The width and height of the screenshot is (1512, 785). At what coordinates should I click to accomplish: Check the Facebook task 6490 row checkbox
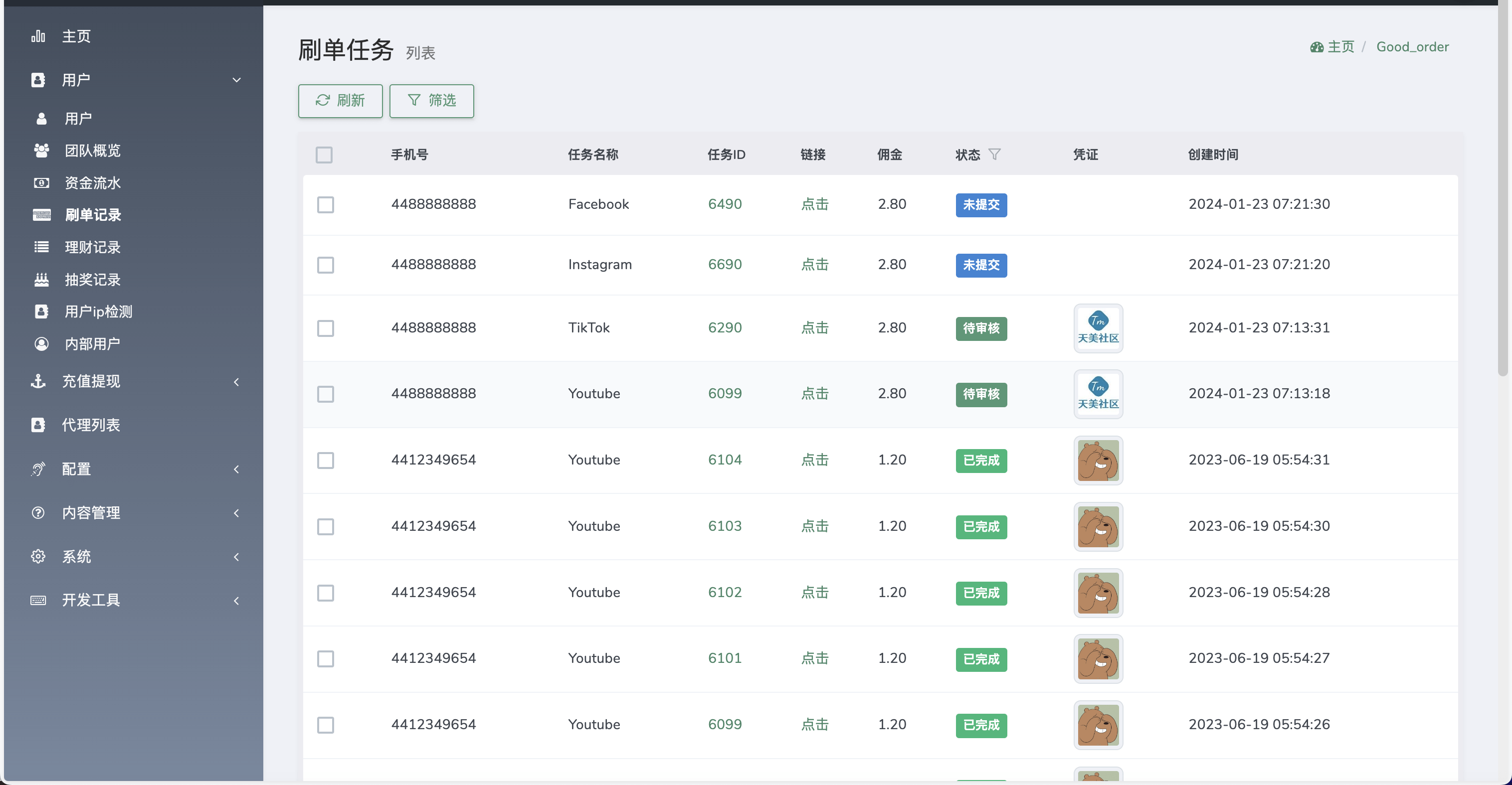point(326,205)
